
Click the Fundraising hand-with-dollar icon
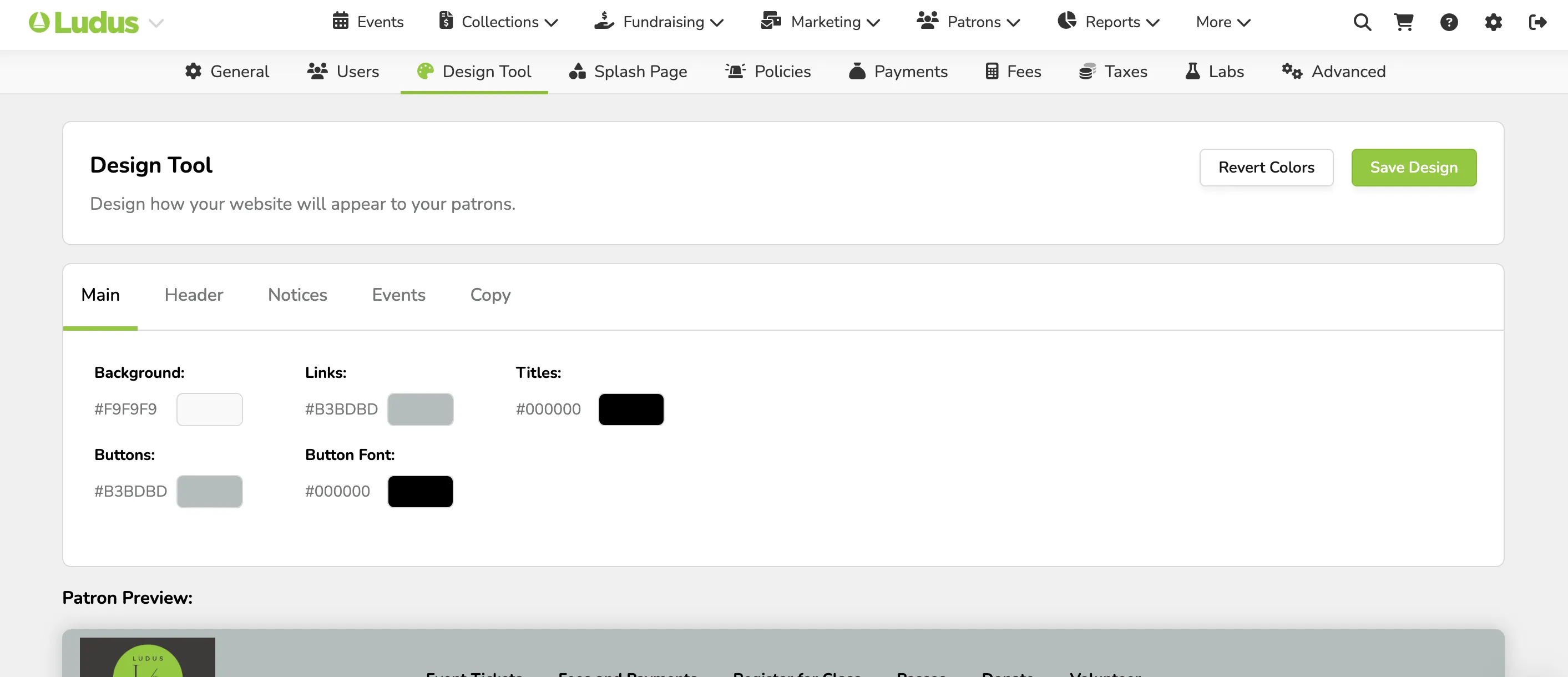(x=604, y=21)
